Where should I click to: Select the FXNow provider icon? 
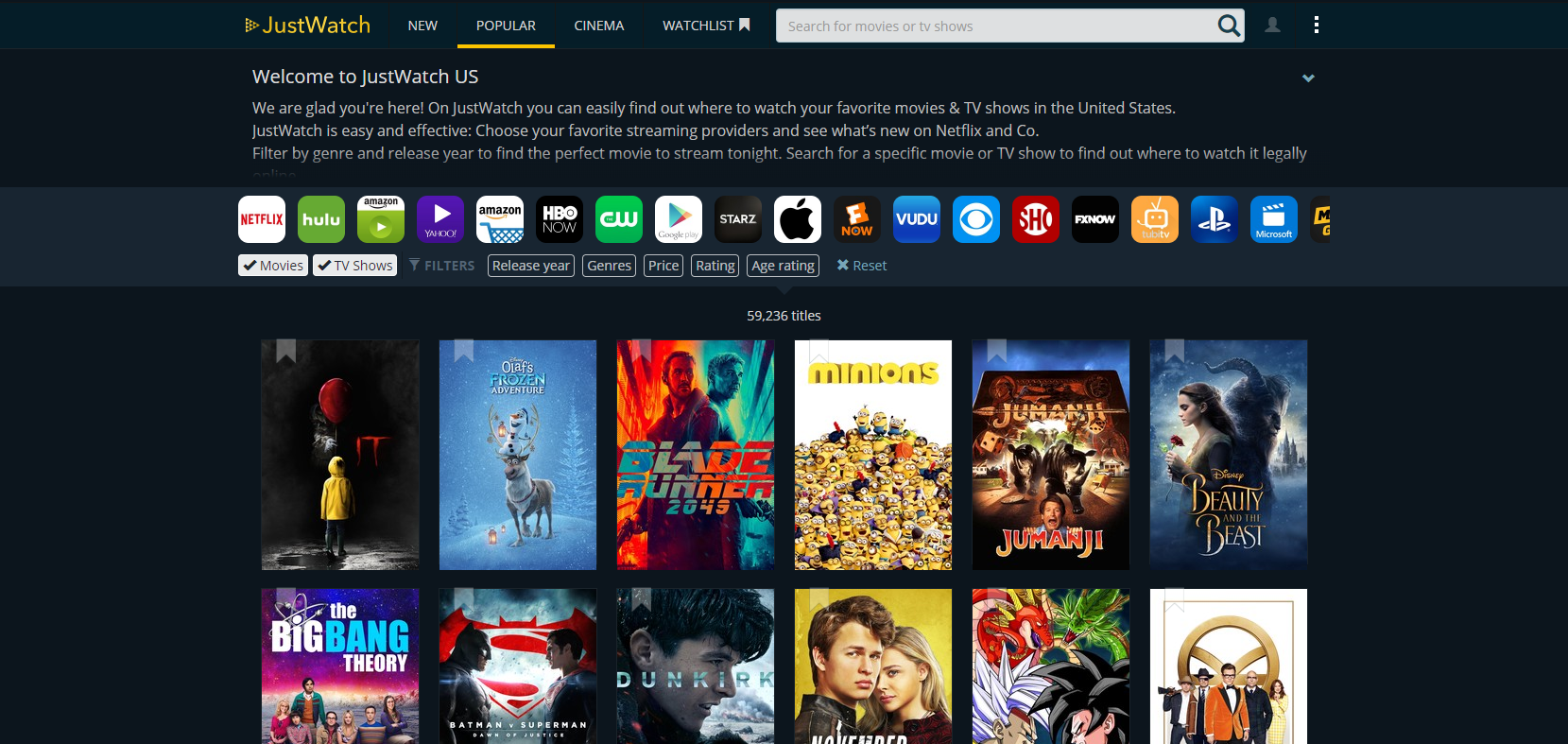(1095, 219)
